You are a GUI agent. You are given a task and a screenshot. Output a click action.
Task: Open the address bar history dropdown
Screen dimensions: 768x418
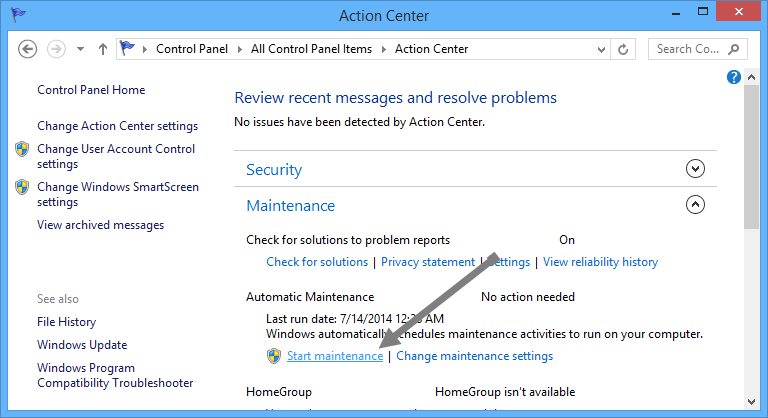pos(601,49)
